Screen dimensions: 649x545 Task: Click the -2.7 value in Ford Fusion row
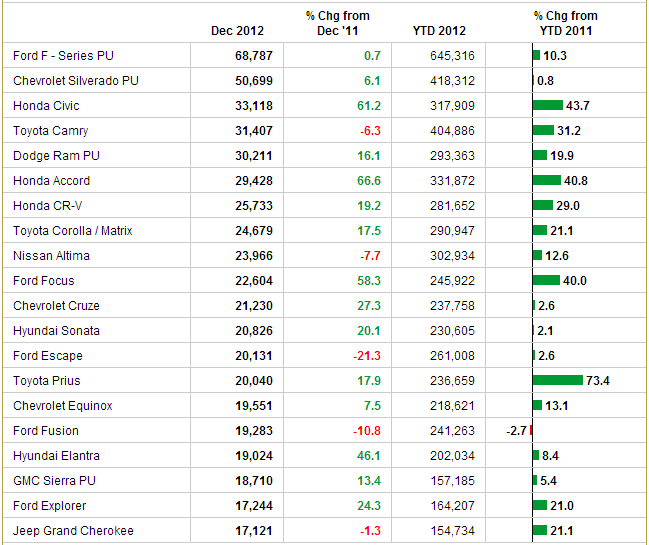tap(516, 431)
